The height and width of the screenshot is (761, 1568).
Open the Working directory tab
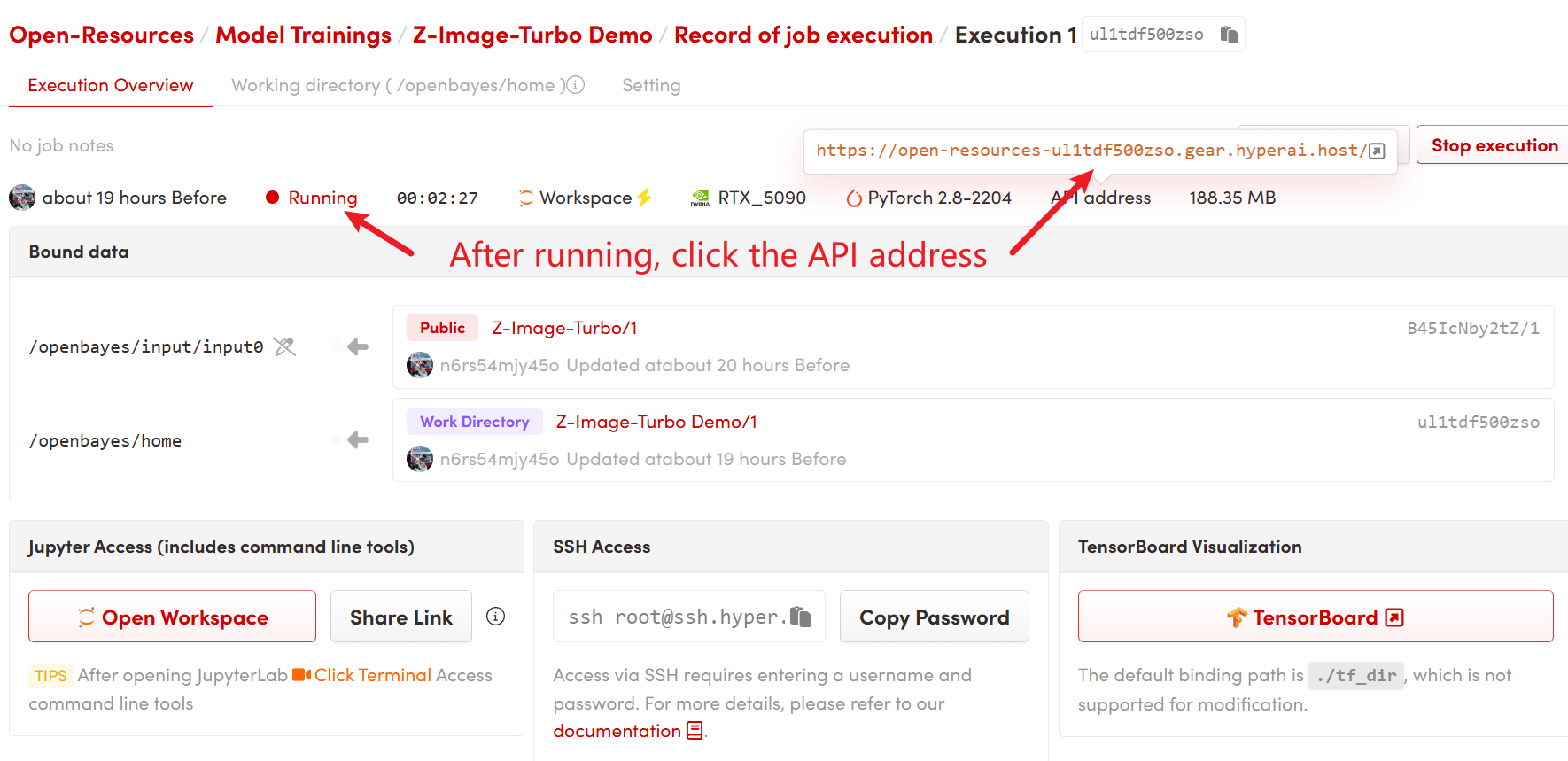pos(393,85)
